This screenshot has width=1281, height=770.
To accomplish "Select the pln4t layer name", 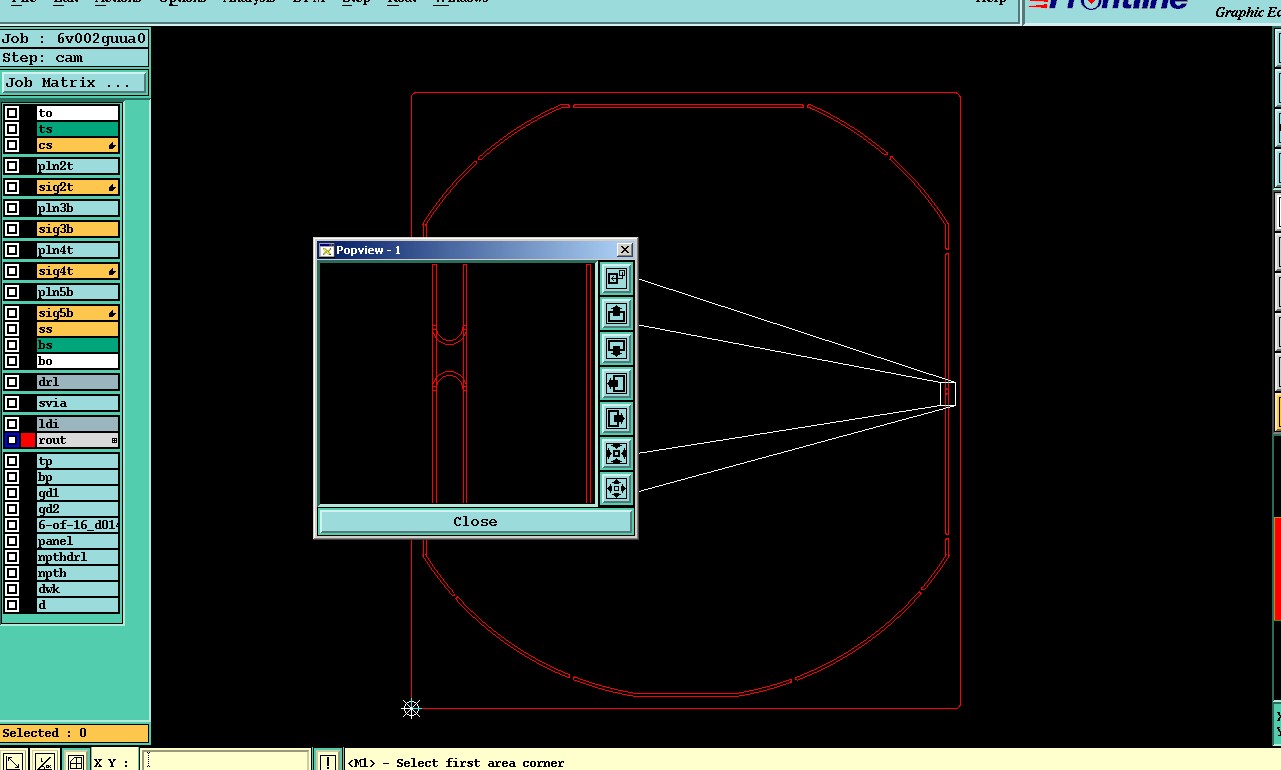I will point(78,250).
